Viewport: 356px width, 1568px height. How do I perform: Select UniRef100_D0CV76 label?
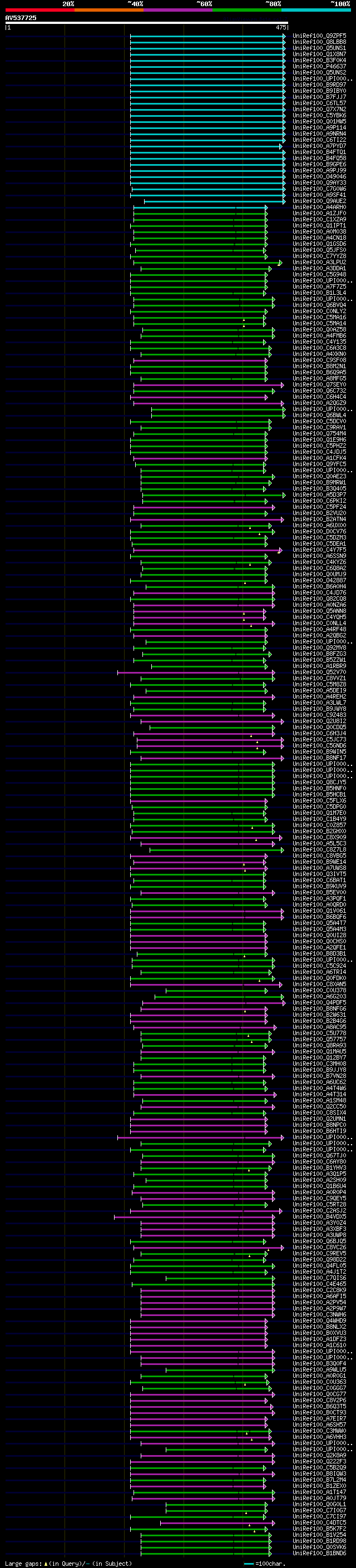point(319,531)
